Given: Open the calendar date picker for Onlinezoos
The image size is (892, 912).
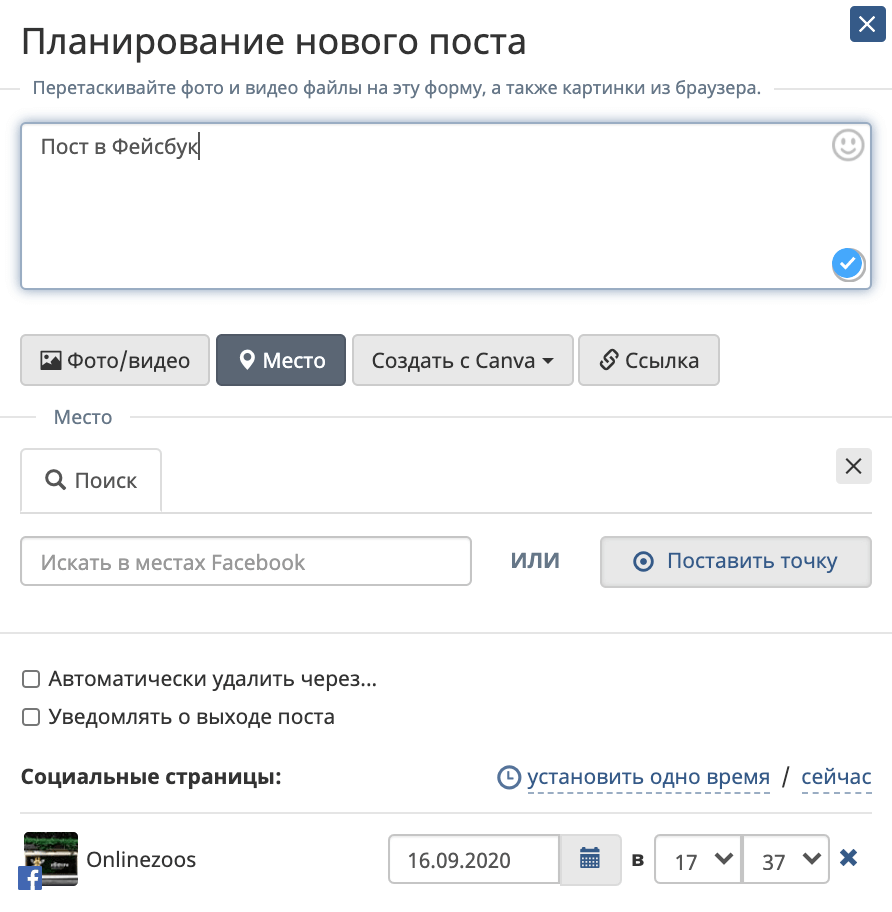Looking at the screenshot, I should [589, 860].
